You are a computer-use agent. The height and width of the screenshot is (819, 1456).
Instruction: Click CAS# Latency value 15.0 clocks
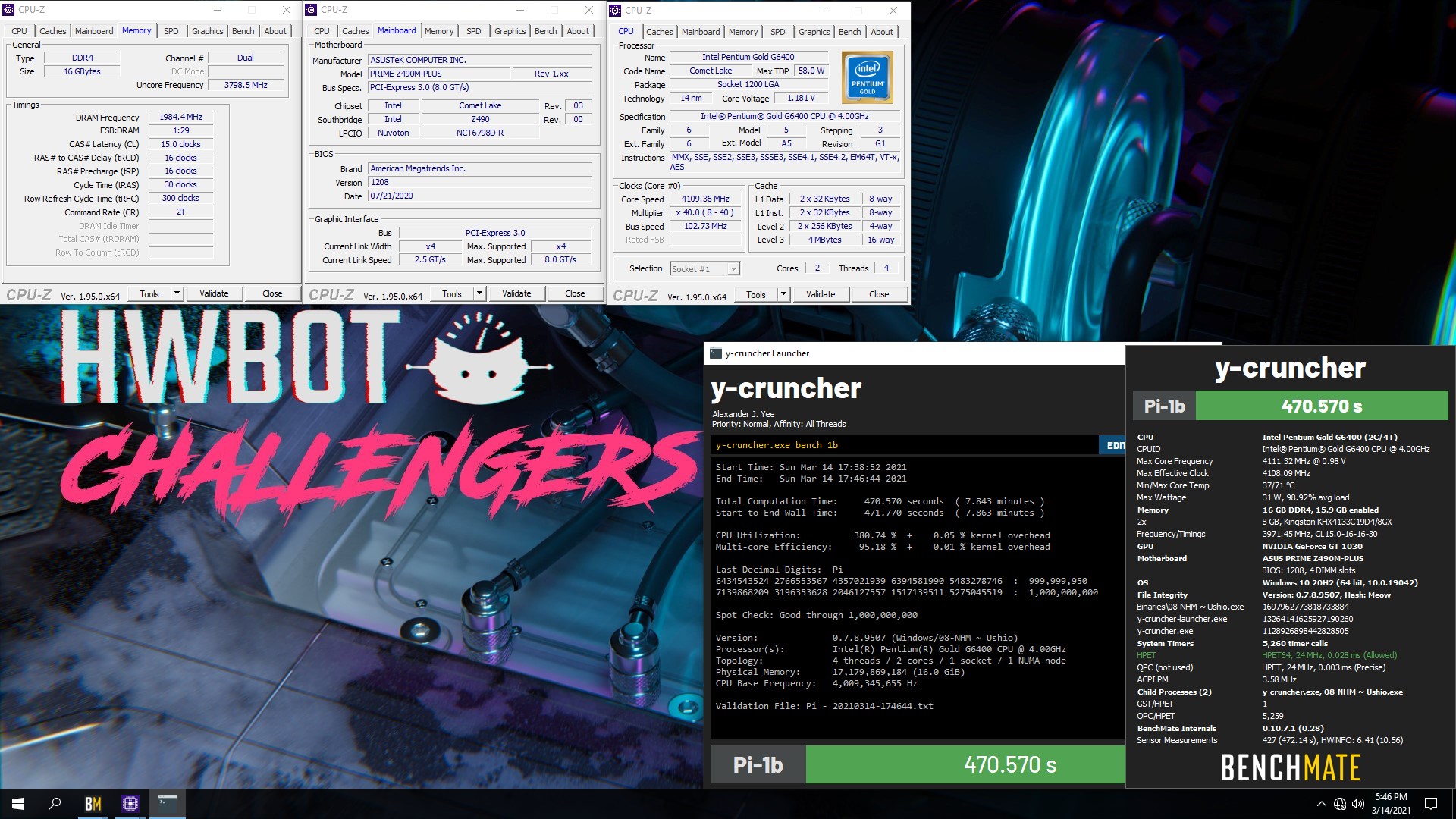point(180,144)
